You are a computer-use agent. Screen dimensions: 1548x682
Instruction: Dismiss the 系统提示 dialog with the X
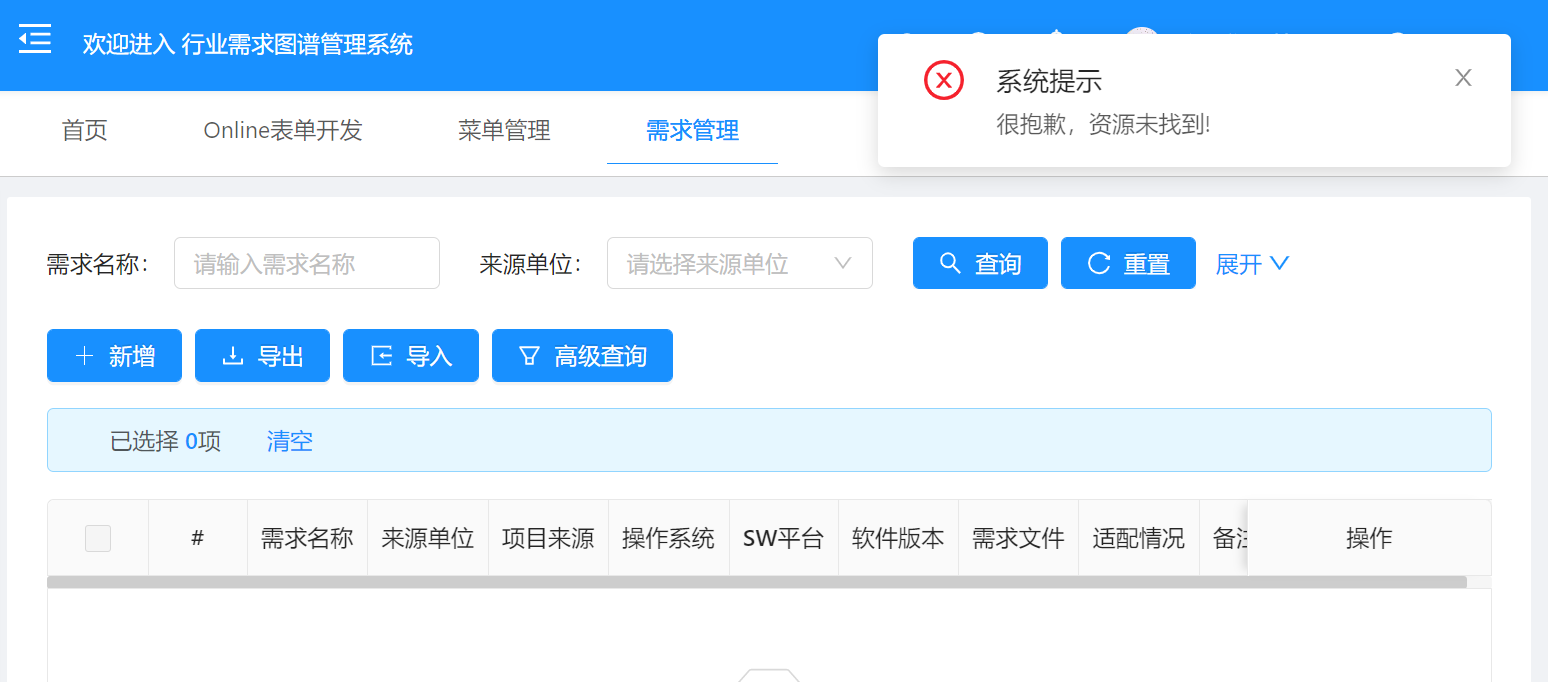tap(1463, 77)
